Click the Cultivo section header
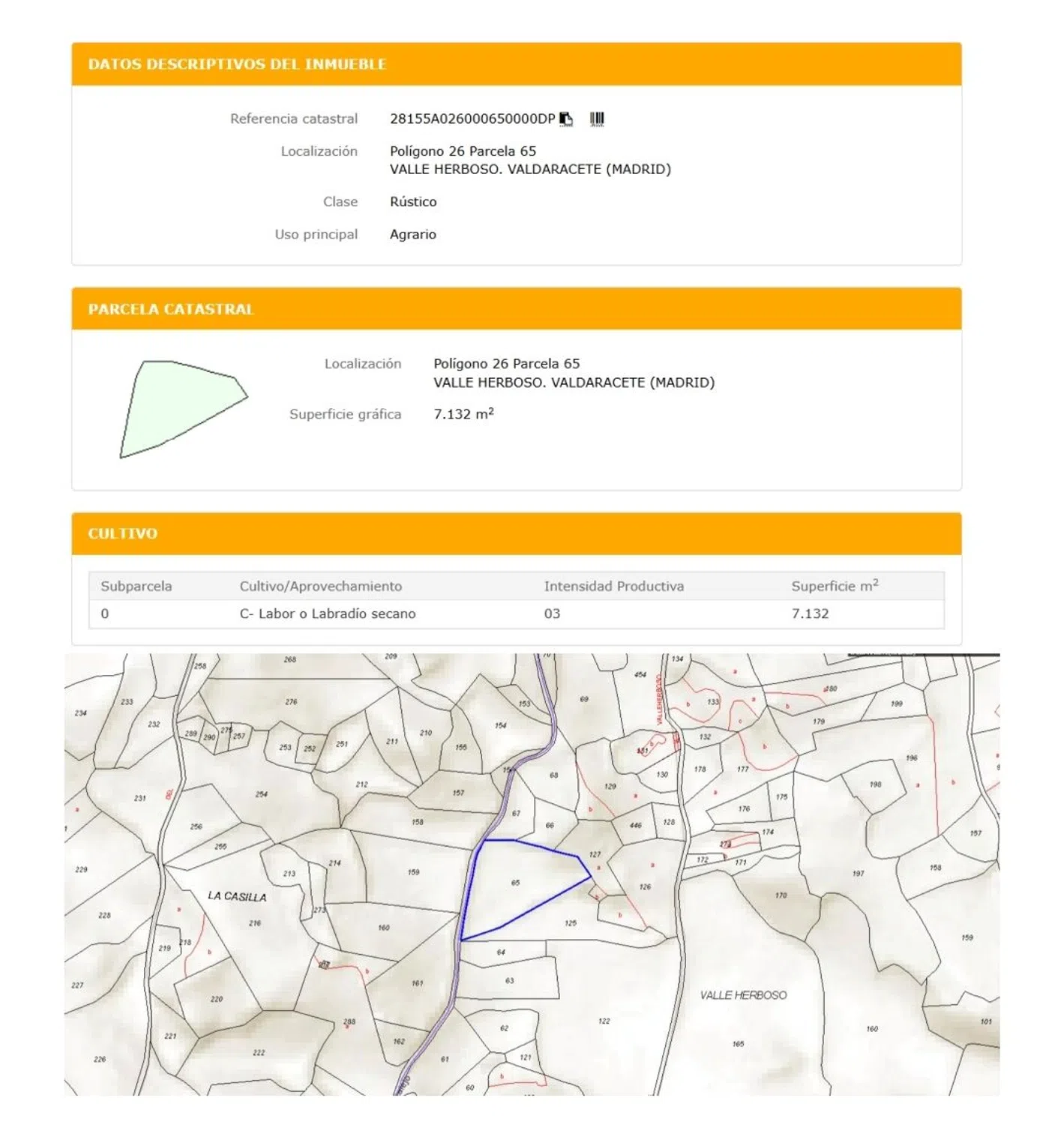The width and height of the screenshot is (1064, 1125). click(123, 534)
